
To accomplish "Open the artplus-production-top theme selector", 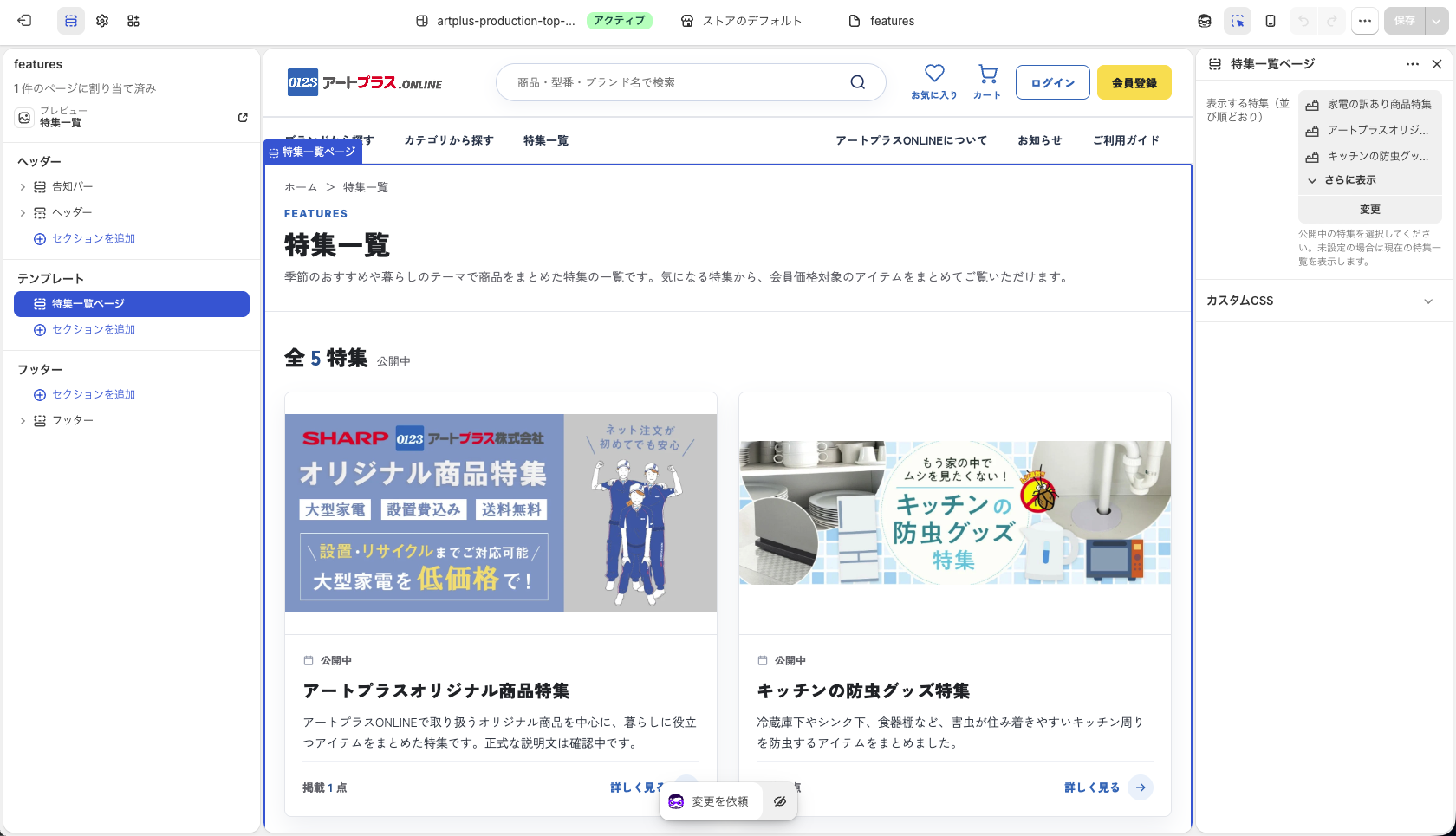I will tap(495, 21).
